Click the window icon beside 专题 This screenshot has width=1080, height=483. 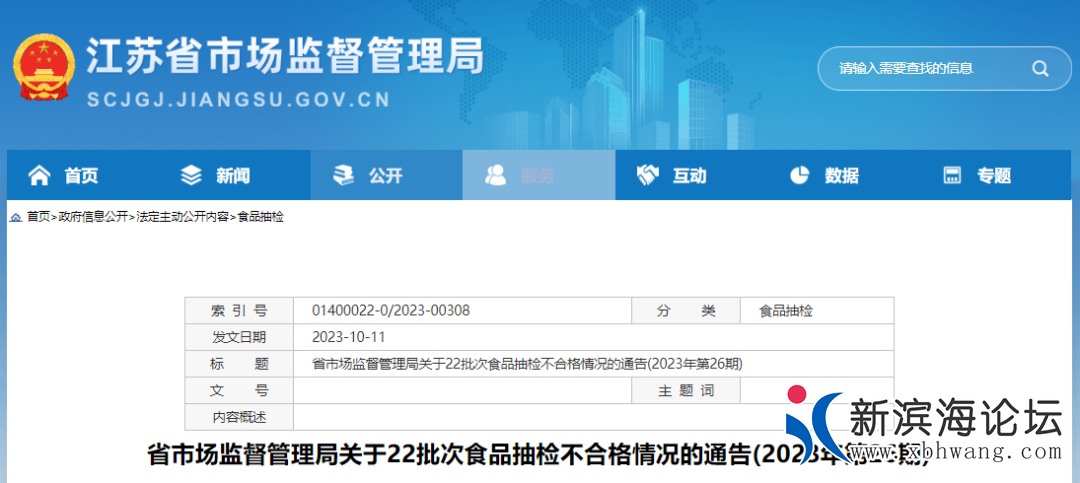[952, 176]
